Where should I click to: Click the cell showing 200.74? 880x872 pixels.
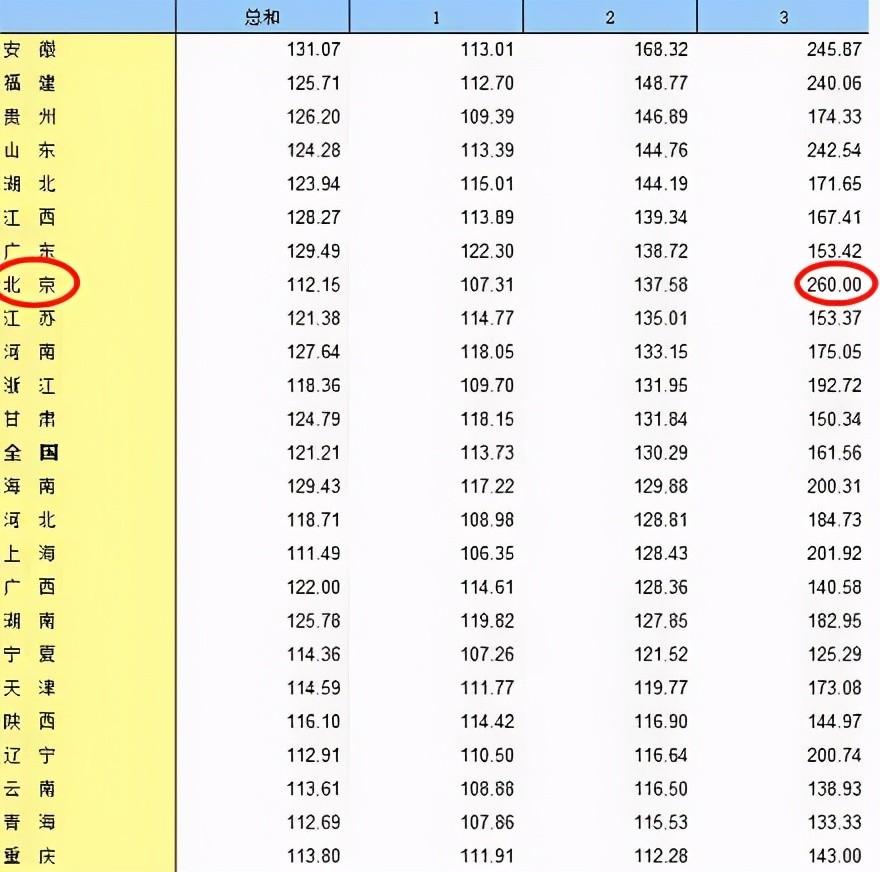coord(834,755)
